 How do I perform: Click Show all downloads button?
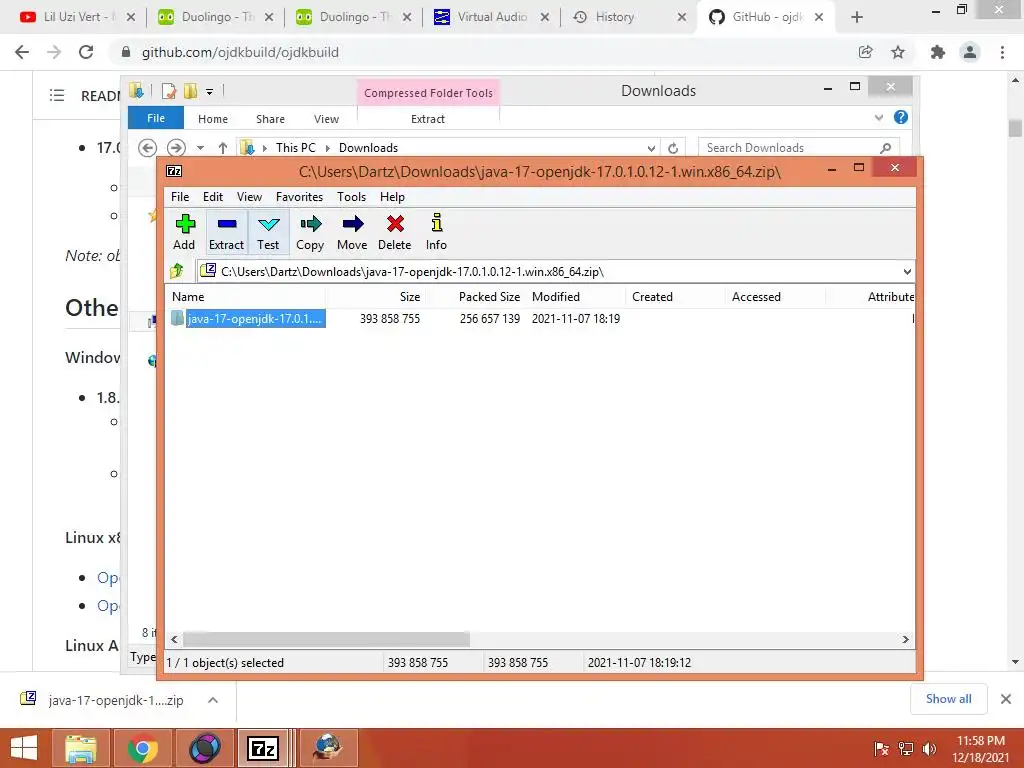[948, 699]
